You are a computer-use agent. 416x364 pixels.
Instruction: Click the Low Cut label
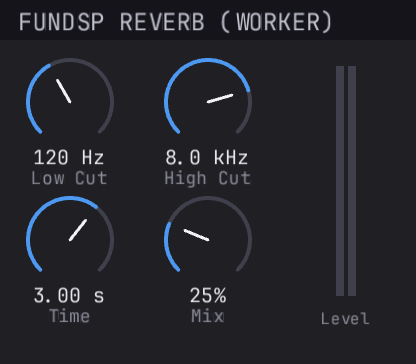pyautogui.click(x=69, y=178)
